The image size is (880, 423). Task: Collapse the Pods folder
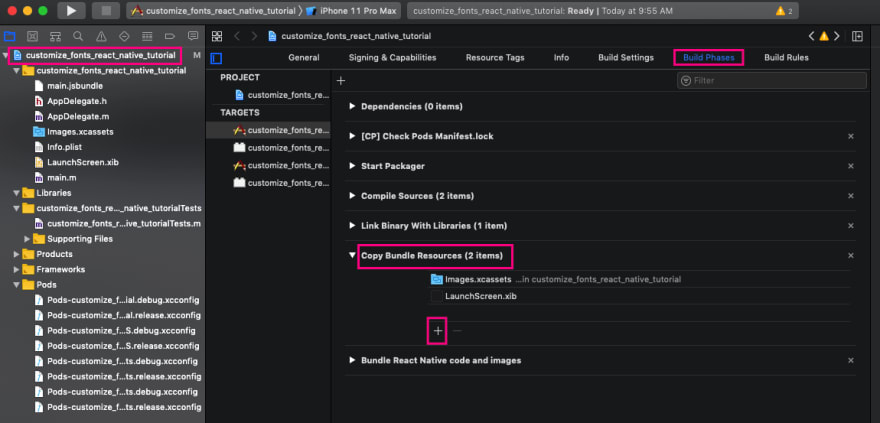pyautogui.click(x=16, y=284)
